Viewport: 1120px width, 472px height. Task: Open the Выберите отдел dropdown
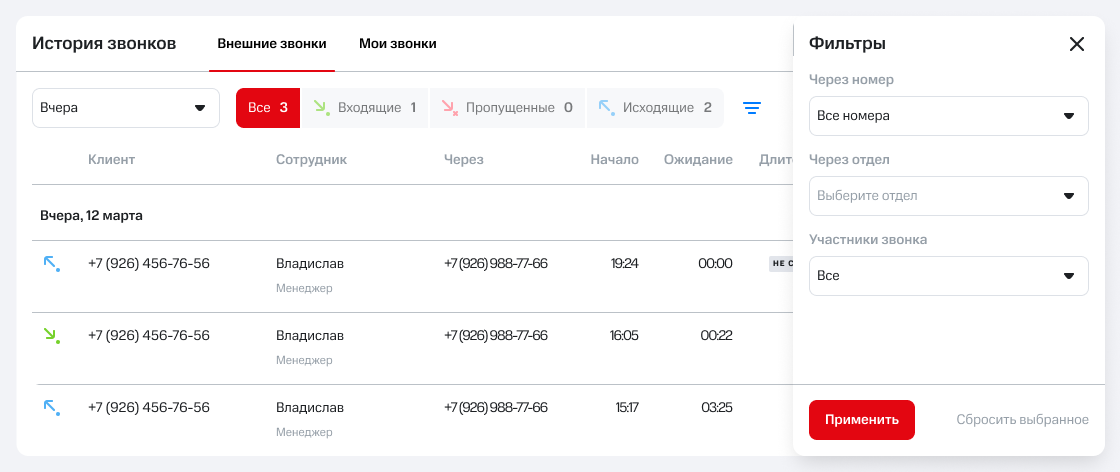pos(948,196)
